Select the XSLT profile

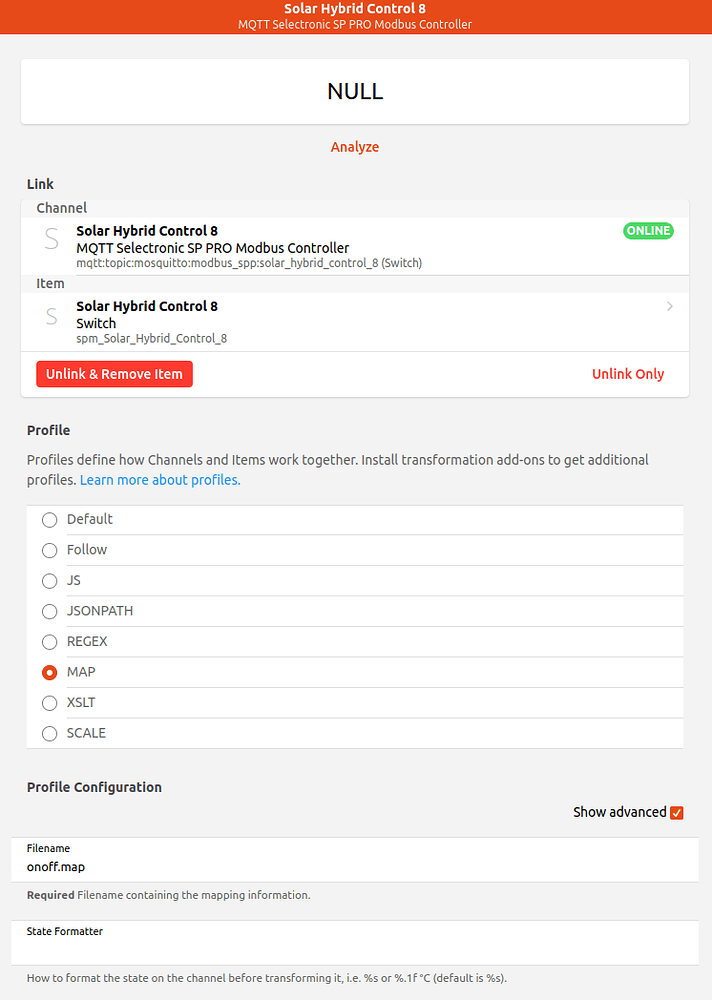click(x=49, y=703)
